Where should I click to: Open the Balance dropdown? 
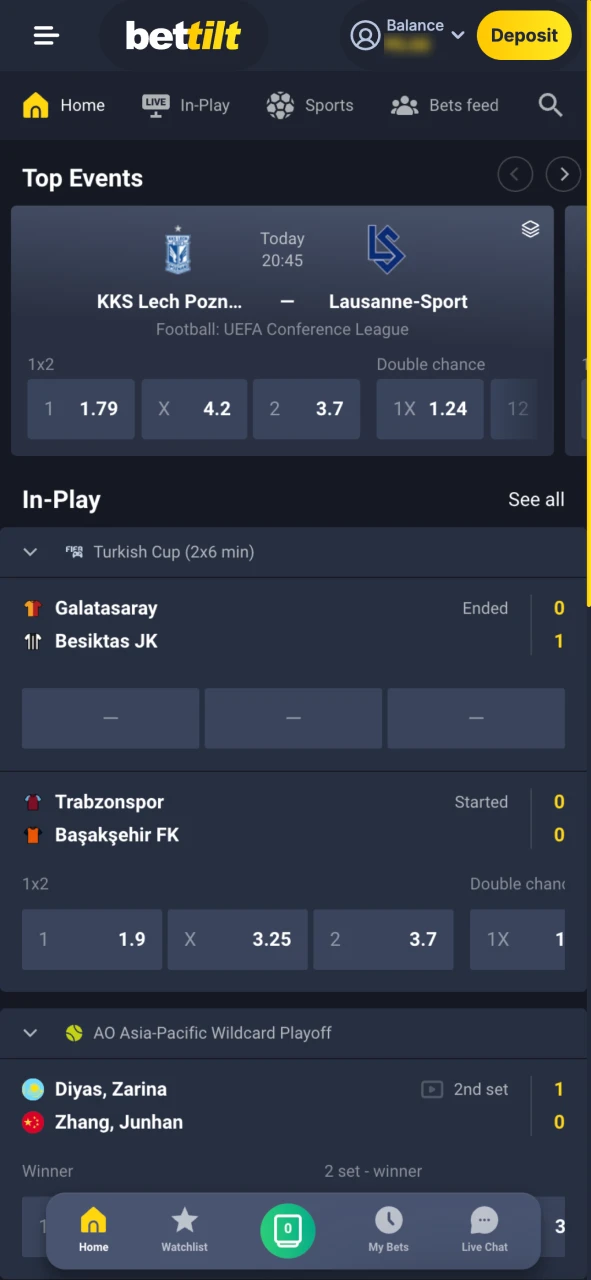click(x=458, y=35)
